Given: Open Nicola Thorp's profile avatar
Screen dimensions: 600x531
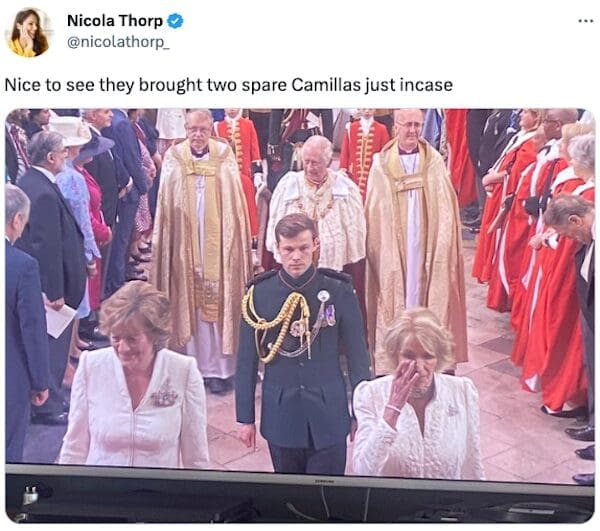Looking at the screenshot, I should pyautogui.click(x=28, y=31).
